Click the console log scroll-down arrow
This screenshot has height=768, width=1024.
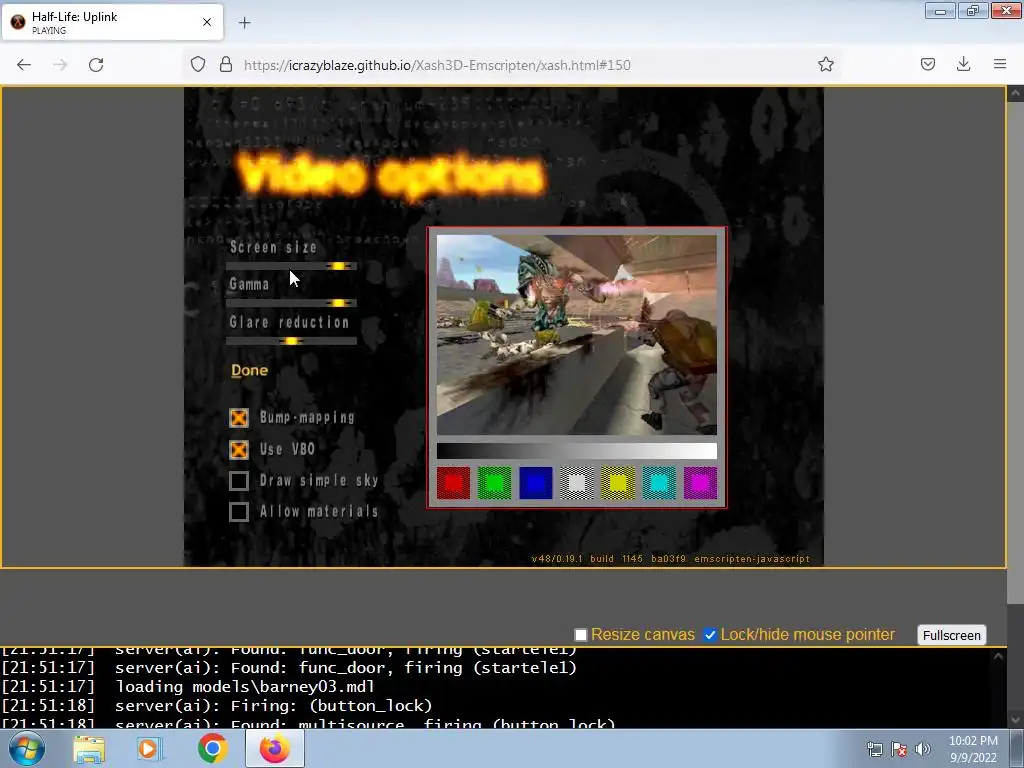[x=1015, y=719]
